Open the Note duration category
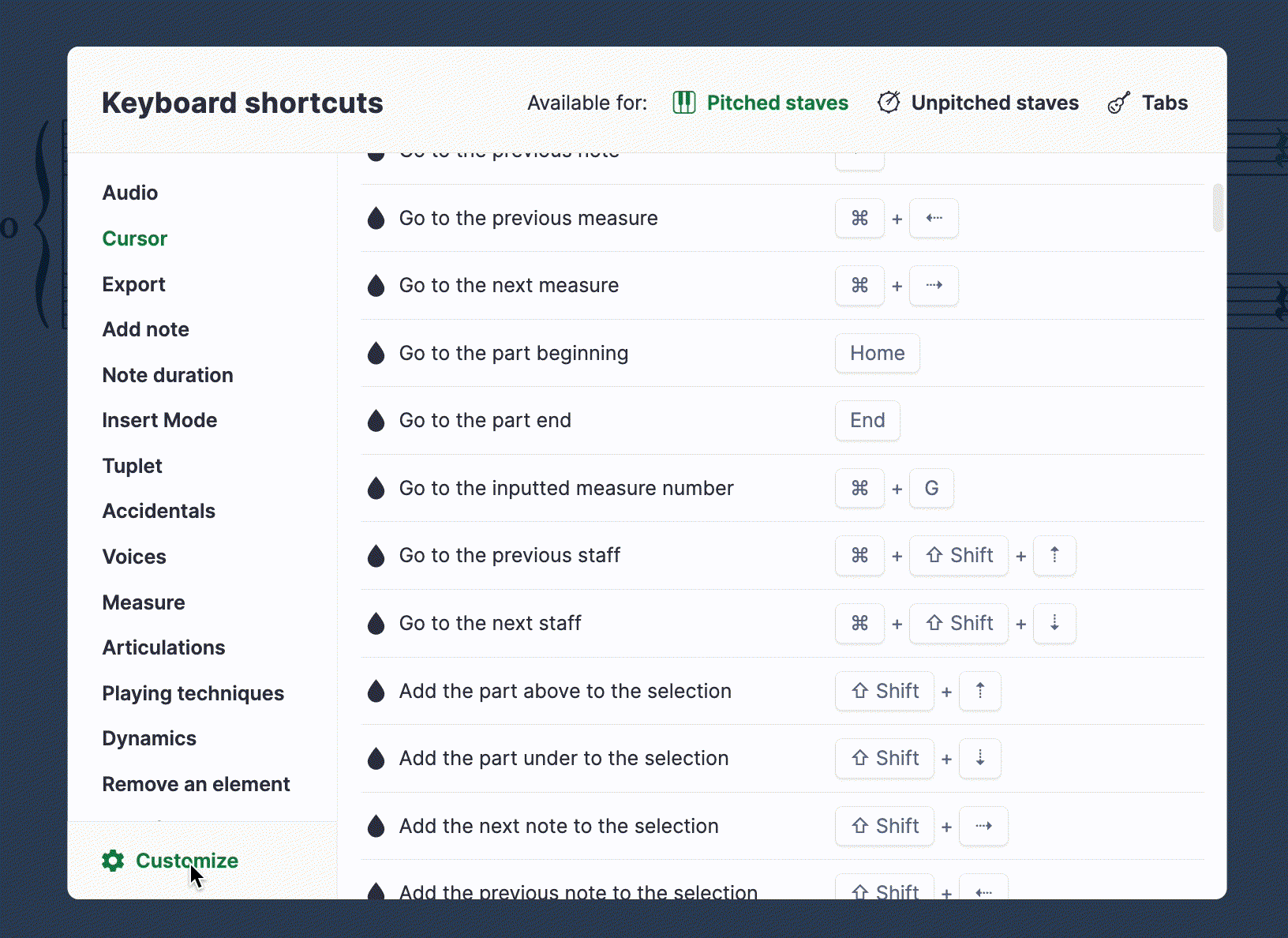The height and width of the screenshot is (938, 1288). 168,375
